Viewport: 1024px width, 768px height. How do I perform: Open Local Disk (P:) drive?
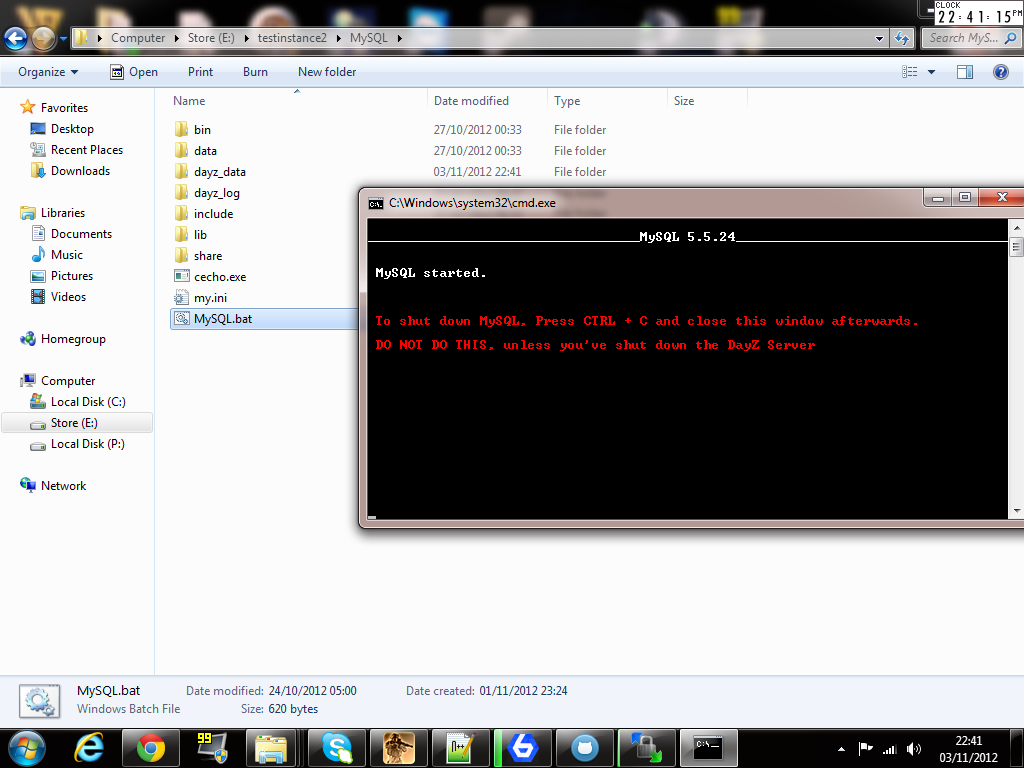(x=88, y=443)
